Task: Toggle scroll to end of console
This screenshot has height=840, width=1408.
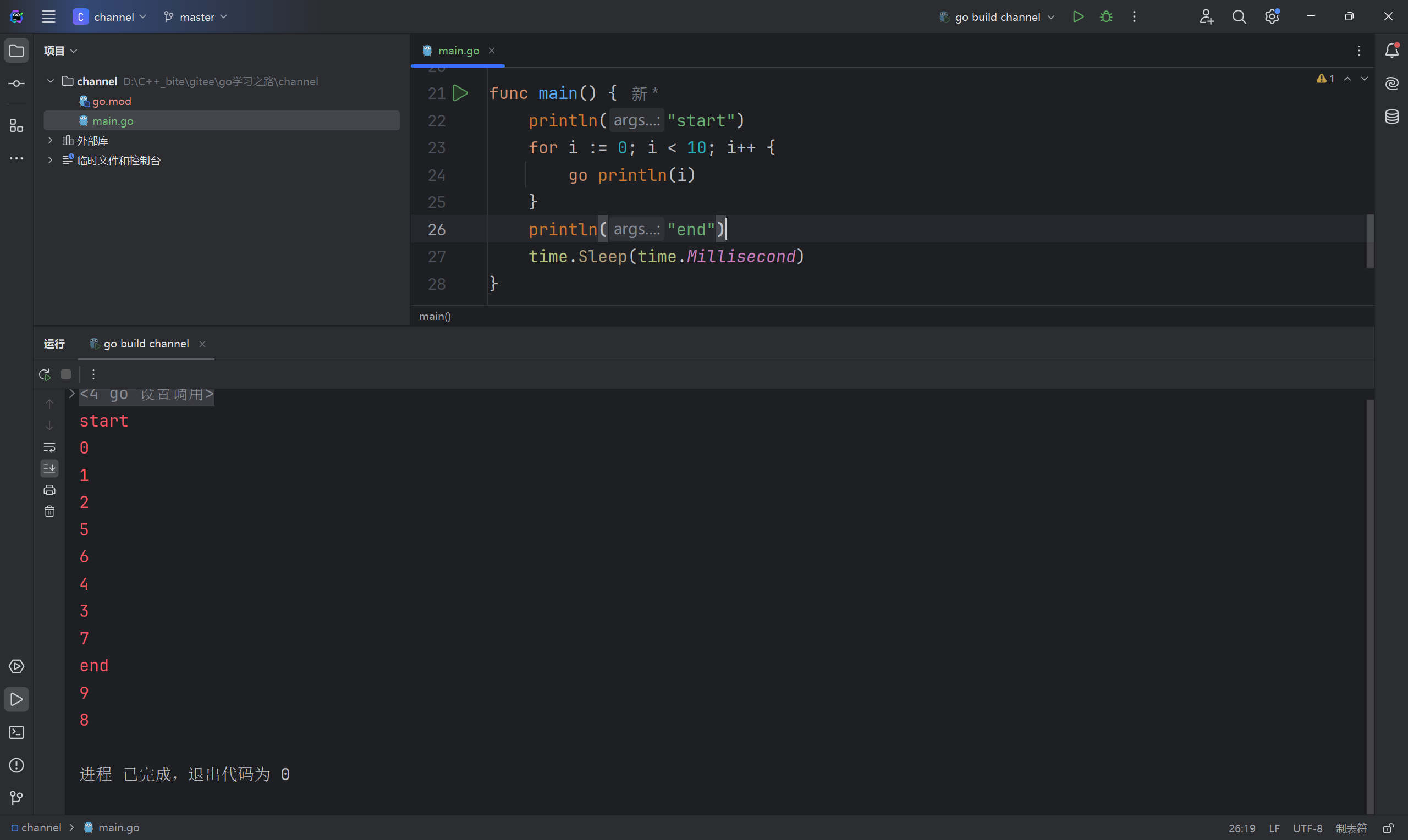Action: tap(50, 468)
